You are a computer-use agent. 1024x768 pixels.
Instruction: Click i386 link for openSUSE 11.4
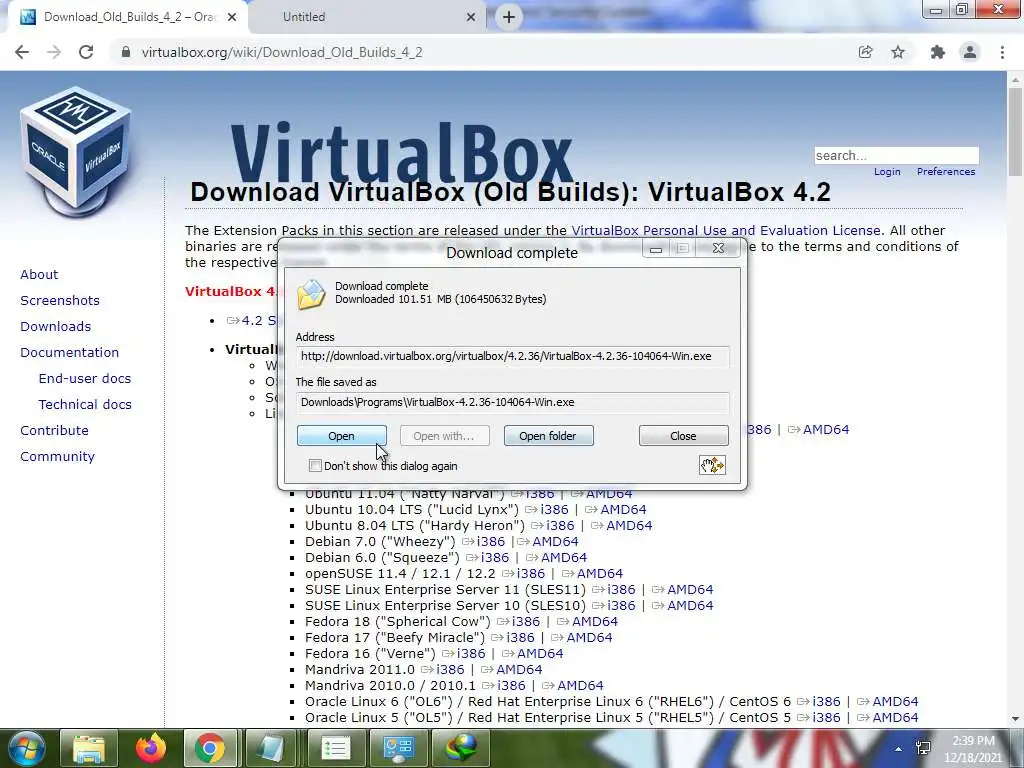(x=531, y=573)
